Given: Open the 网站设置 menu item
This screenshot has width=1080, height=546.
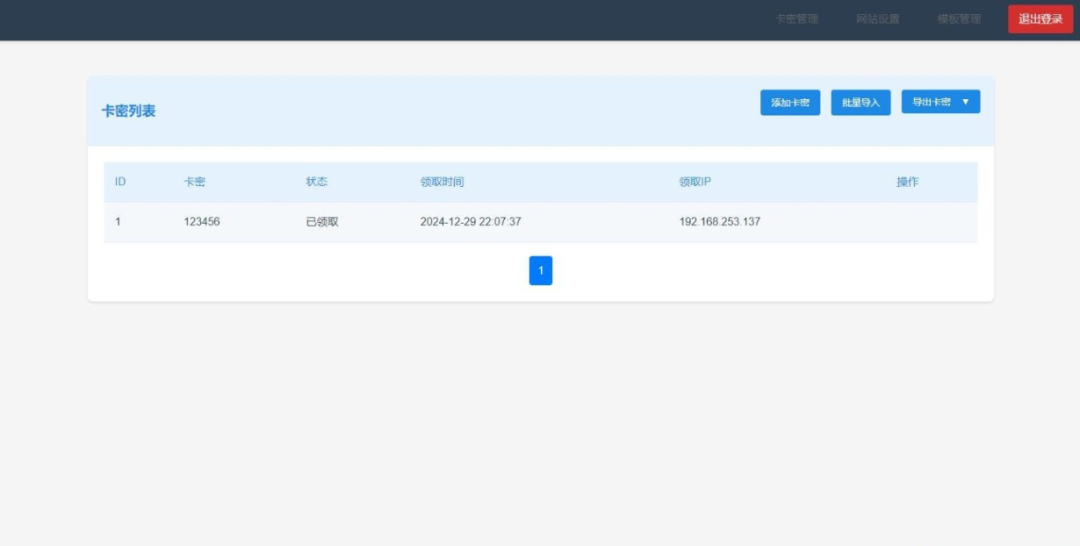Looking at the screenshot, I should tap(878, 19).
